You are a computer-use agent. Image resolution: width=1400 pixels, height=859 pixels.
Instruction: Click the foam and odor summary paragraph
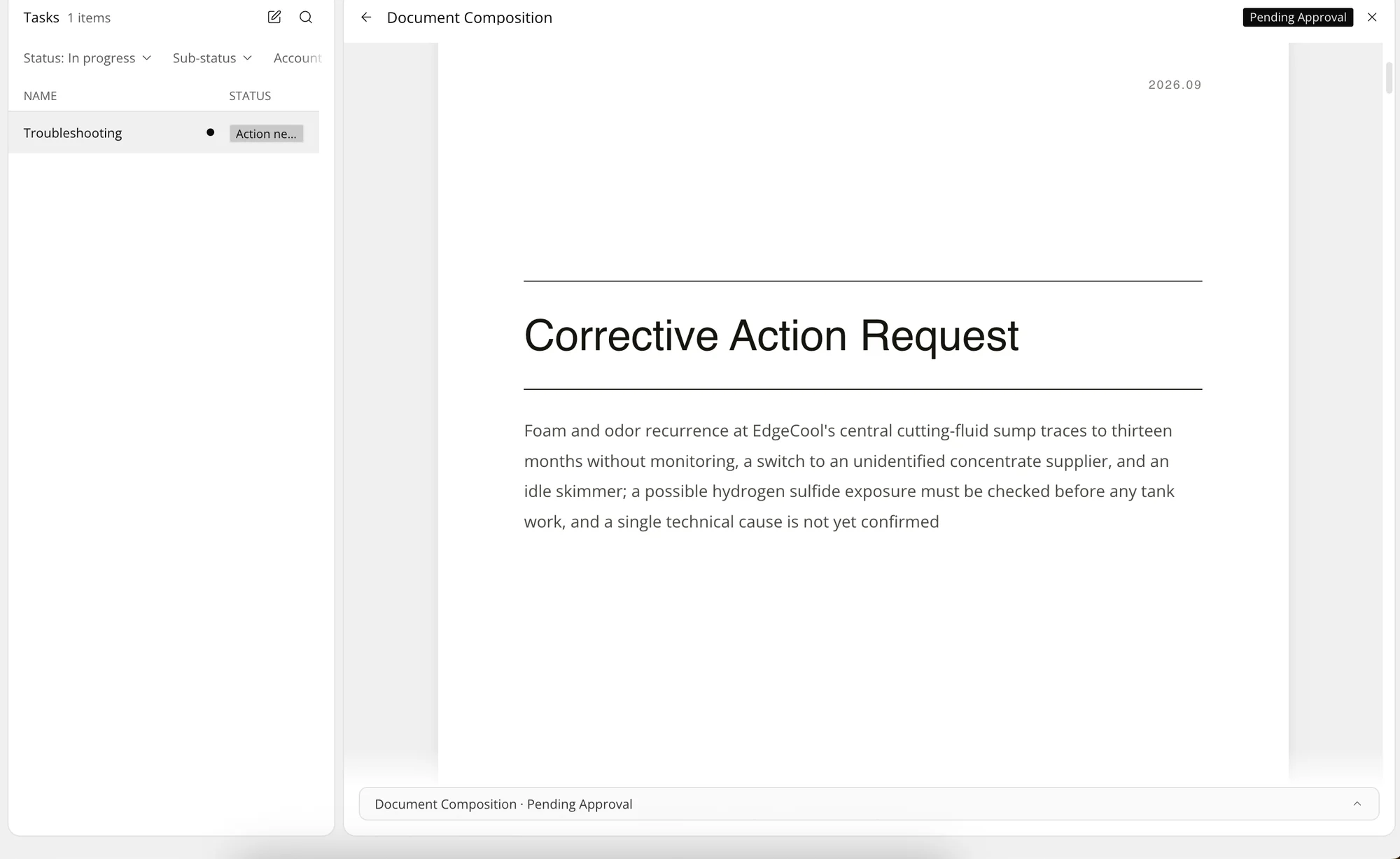pyautogui.click(x=849, y=476)
